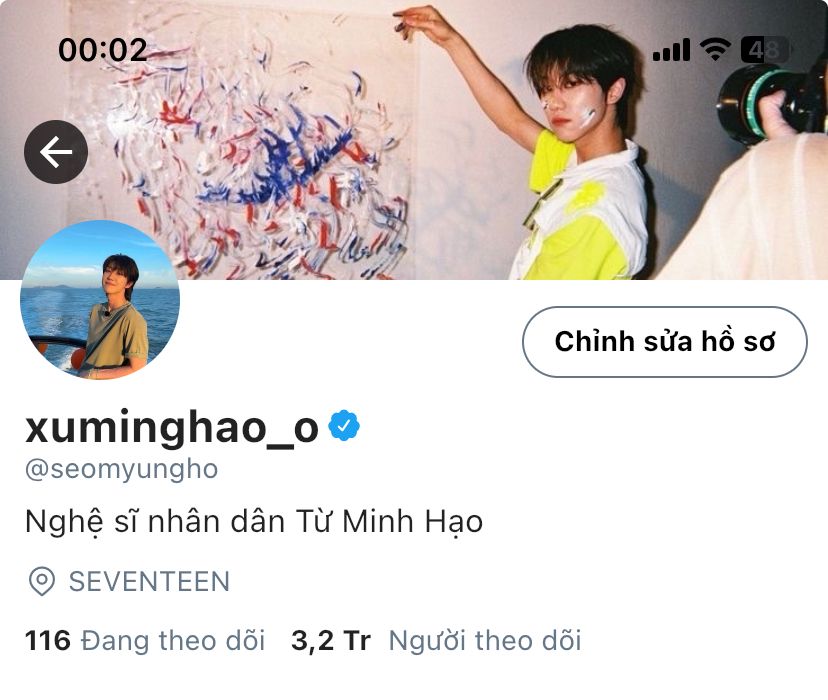828x700 pixels.
Task: Select the bio Nghệ sĩ nhân dân Từ Minh Hạo
Action: point(254,522)
